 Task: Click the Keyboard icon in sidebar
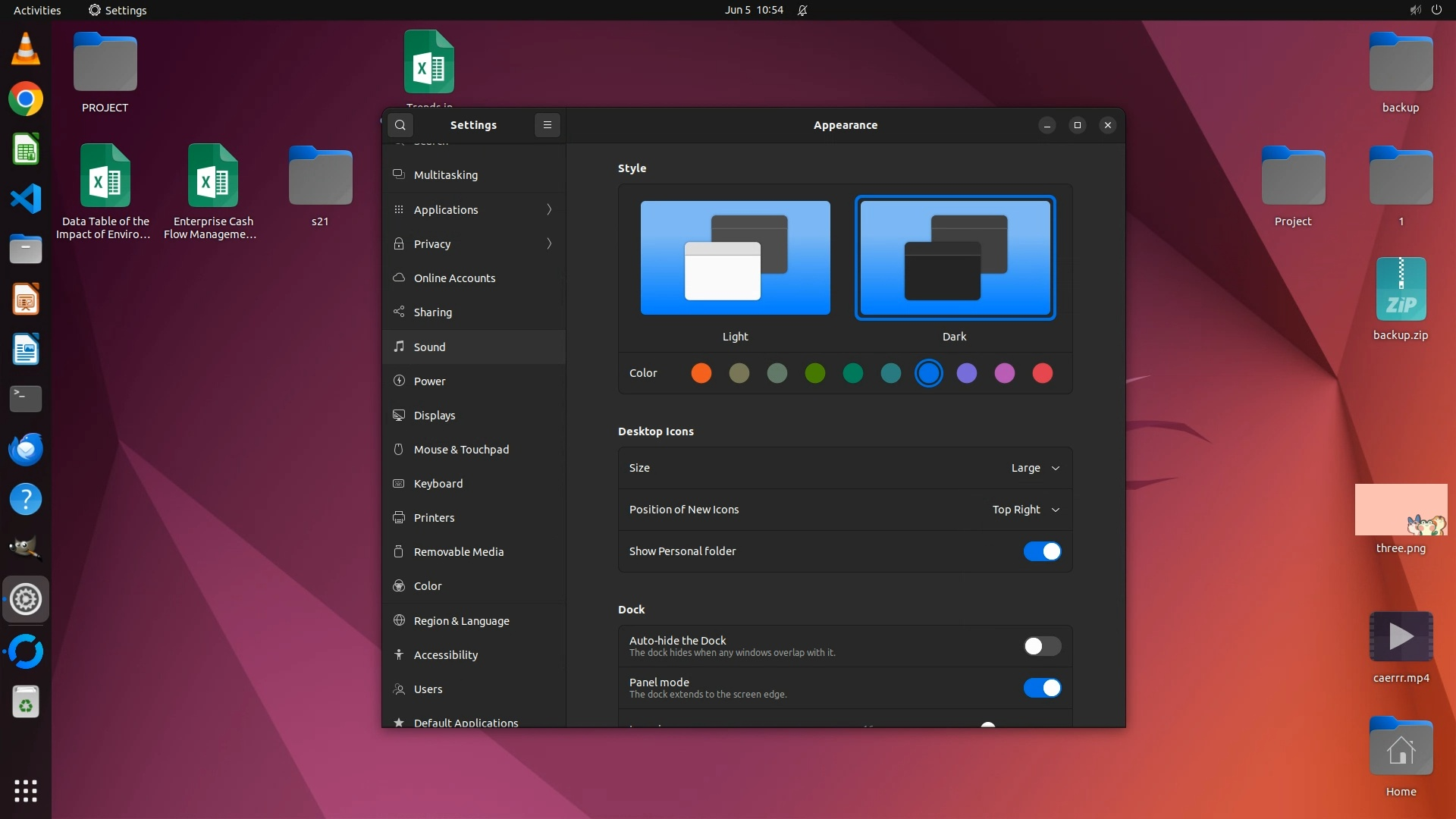point(399,484)
